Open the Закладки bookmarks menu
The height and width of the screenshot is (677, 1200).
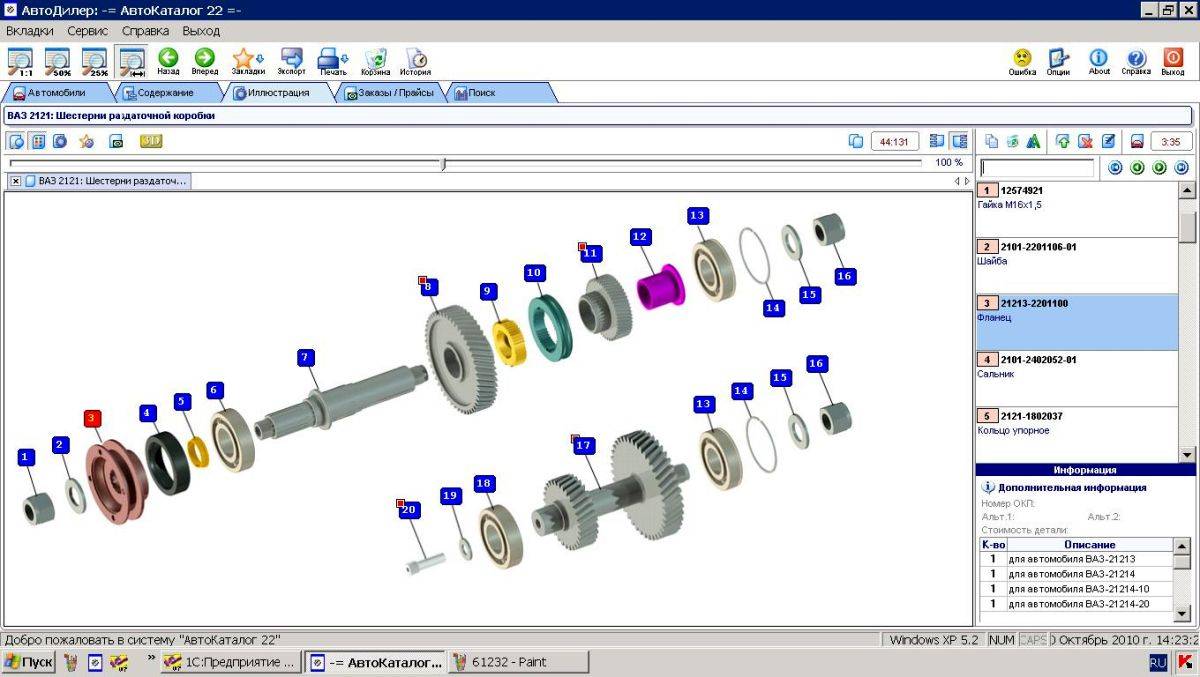(248, 62)
